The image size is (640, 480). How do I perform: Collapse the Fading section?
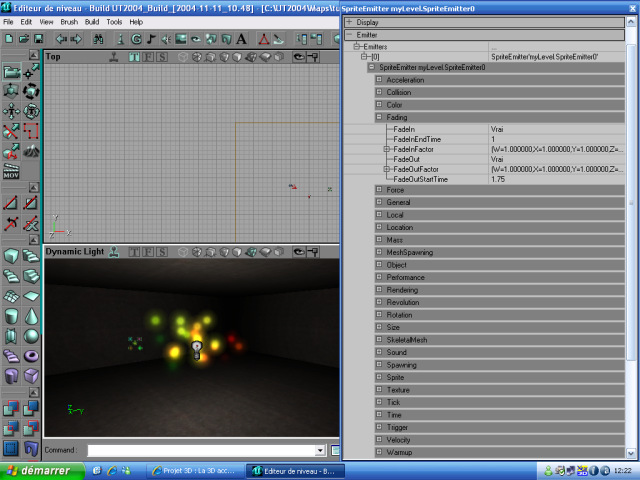click(379, 117)
